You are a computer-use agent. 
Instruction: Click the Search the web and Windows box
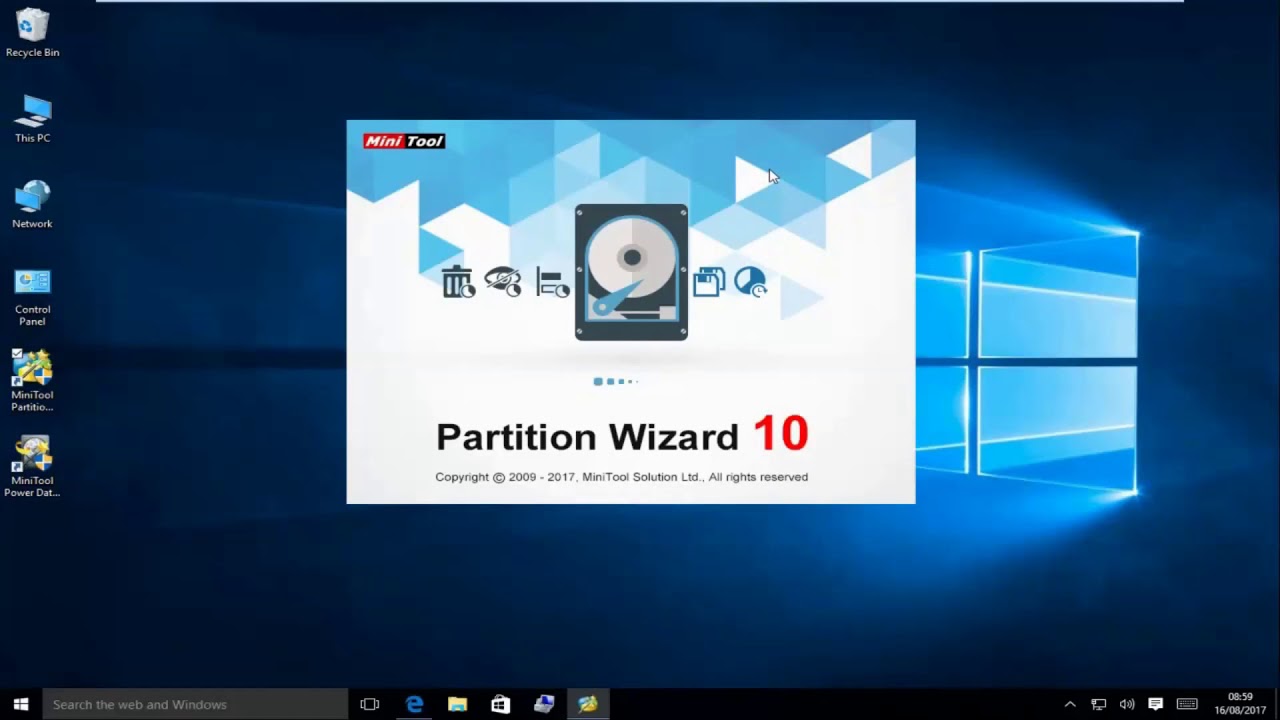pyautogui.click(x=195, y=704)
